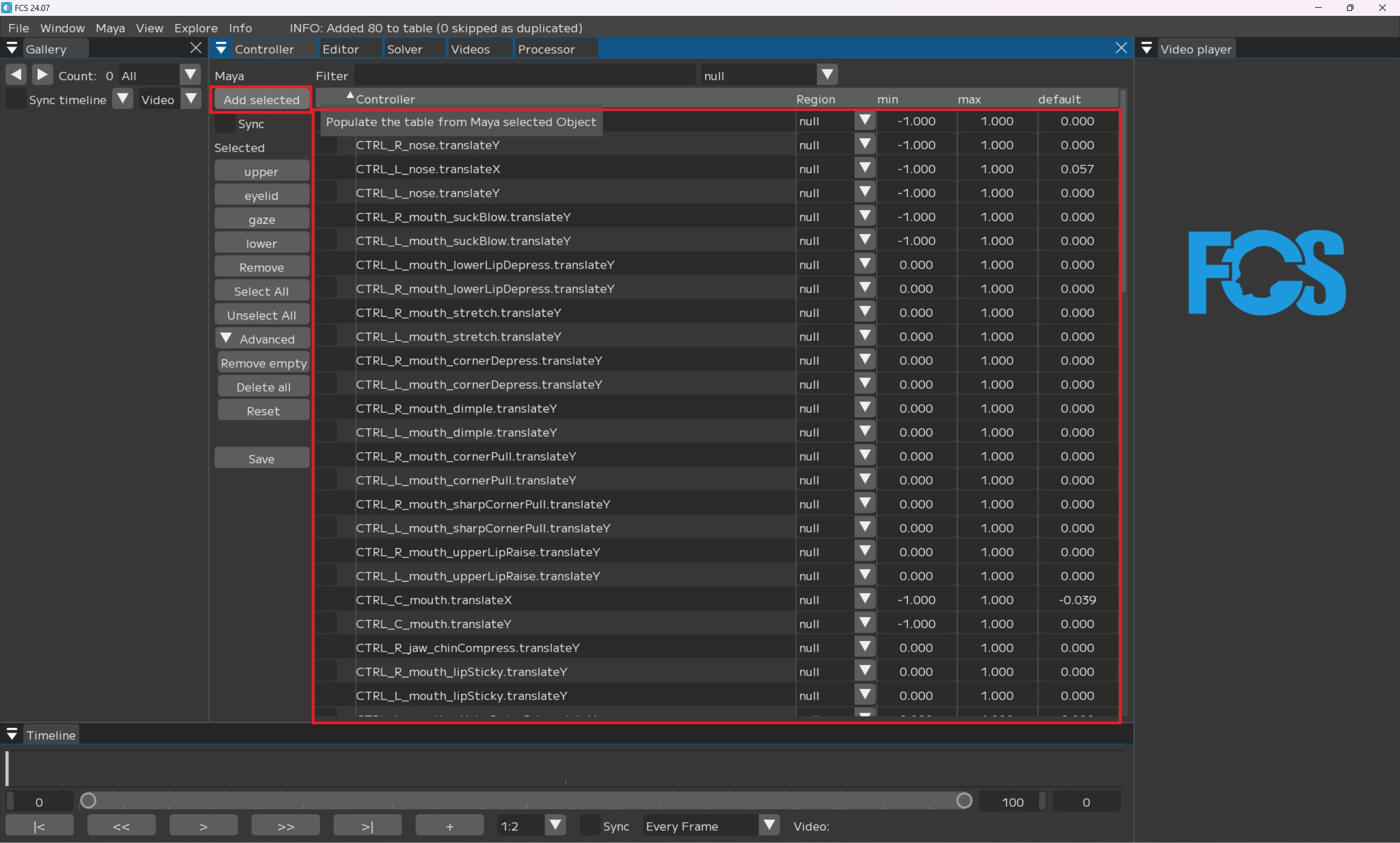Click the Remove empty button
The height and width of the screenshot is (843, 1400).
click(x=264, y=363)
